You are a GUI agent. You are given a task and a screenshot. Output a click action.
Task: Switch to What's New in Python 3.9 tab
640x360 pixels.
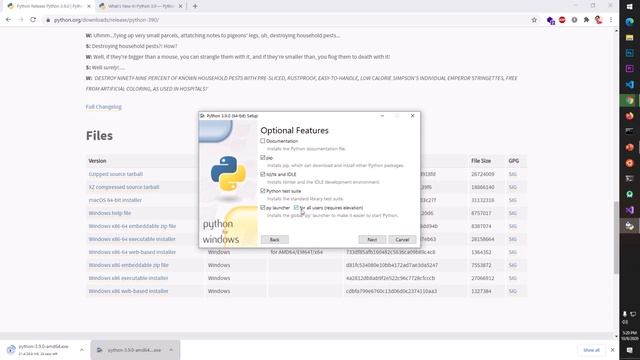pyautogui.click(x=141, y=6)
